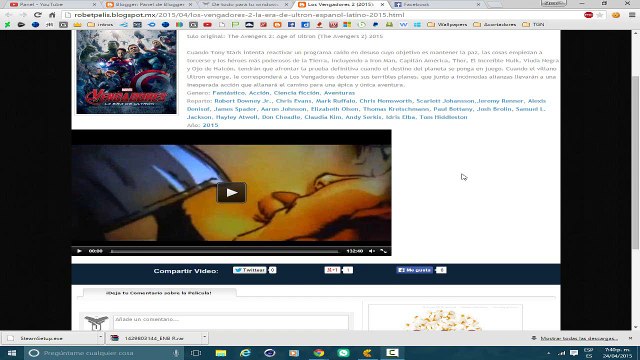Bookmark this page with the star icon
640x360 pixels.
[x=600, y=15]
